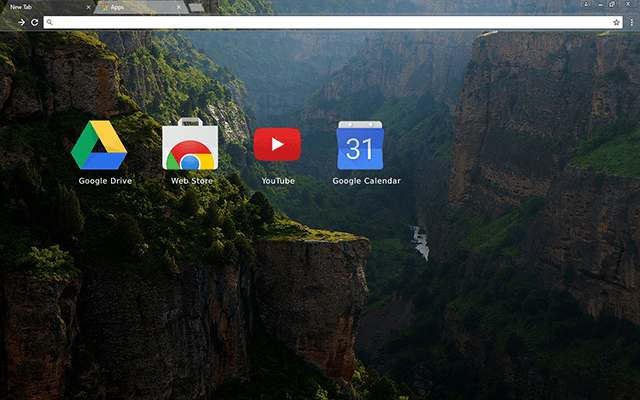Open a new tab with the new-tab button
The image size is (640, 400).
(197, 6)
